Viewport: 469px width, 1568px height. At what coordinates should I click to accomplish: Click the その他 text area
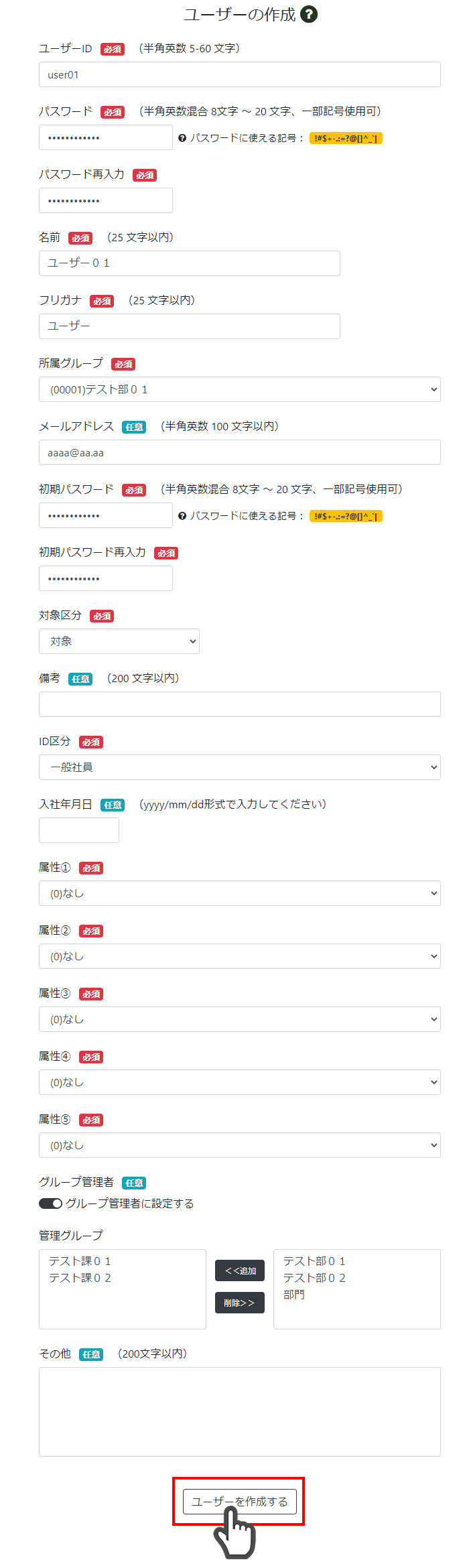[240, 1412]
